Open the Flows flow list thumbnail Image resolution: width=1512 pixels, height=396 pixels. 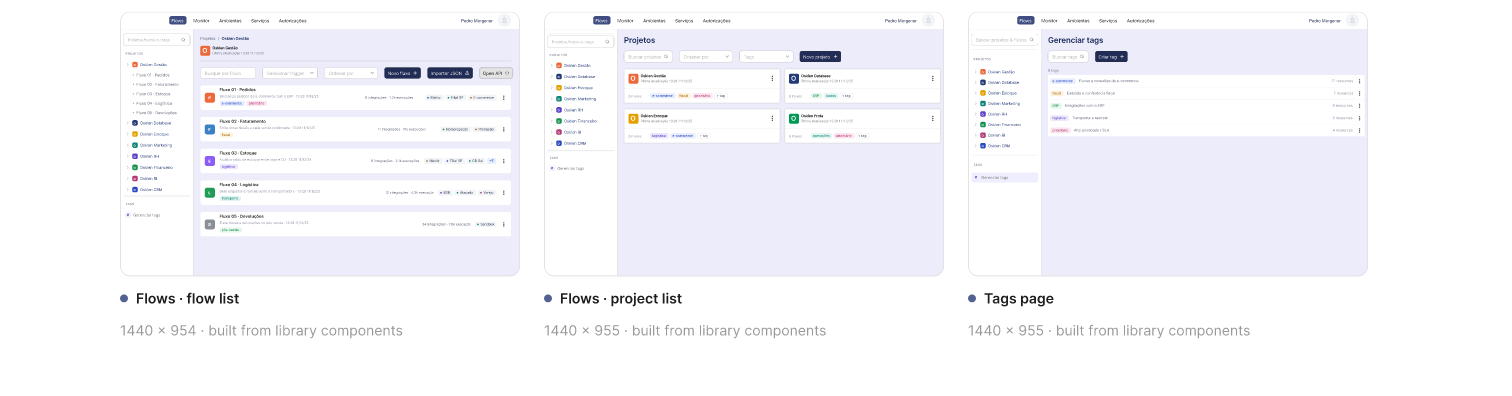(320, 144)
